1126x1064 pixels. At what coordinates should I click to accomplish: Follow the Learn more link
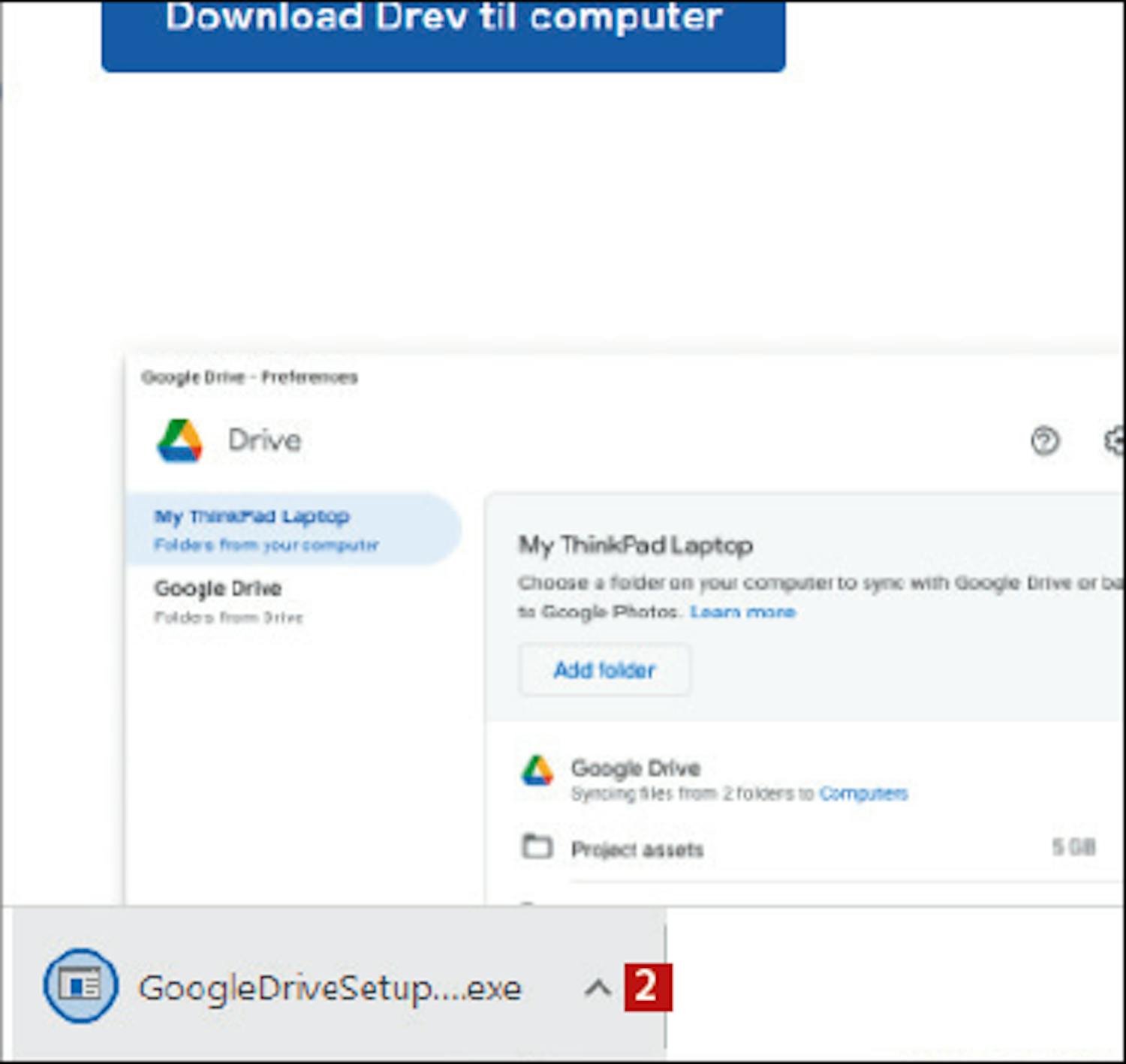pos(742,612)
